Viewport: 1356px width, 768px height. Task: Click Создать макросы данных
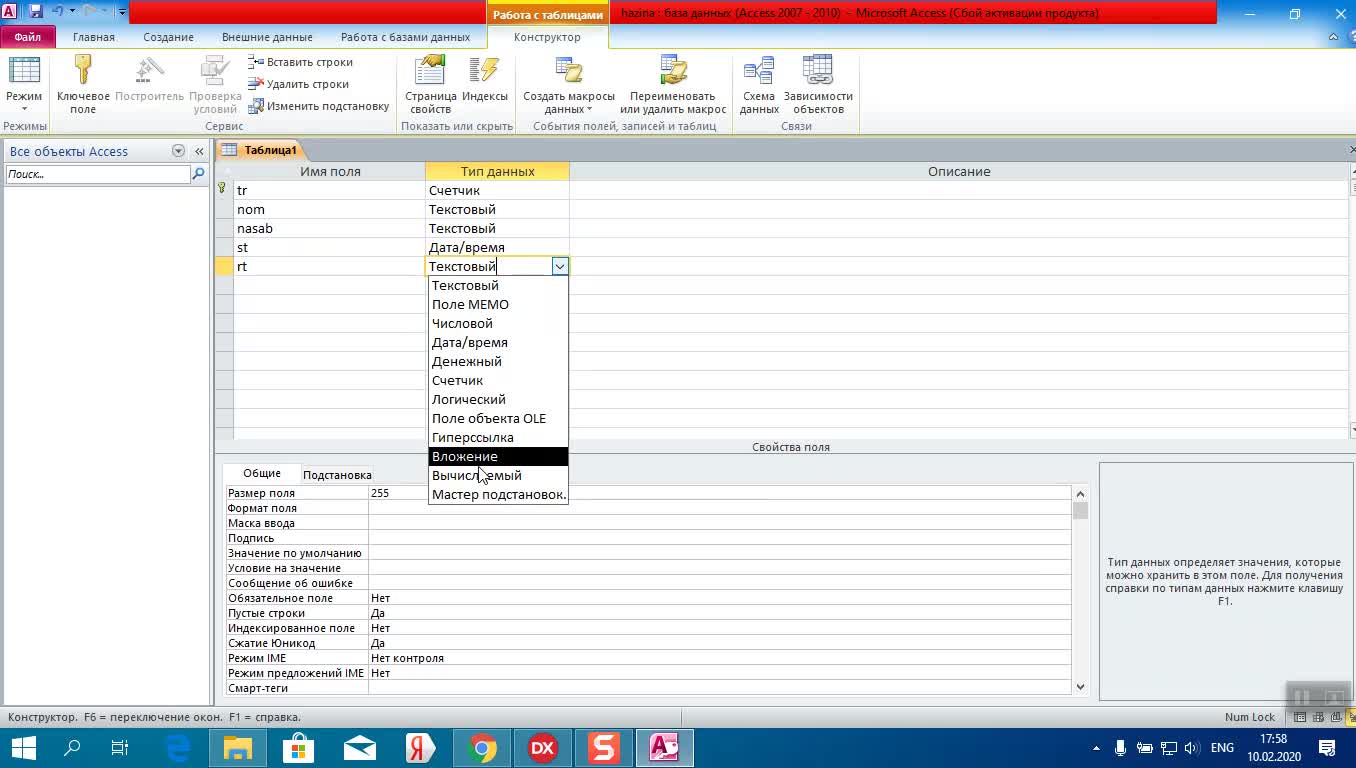pos(569,85)
